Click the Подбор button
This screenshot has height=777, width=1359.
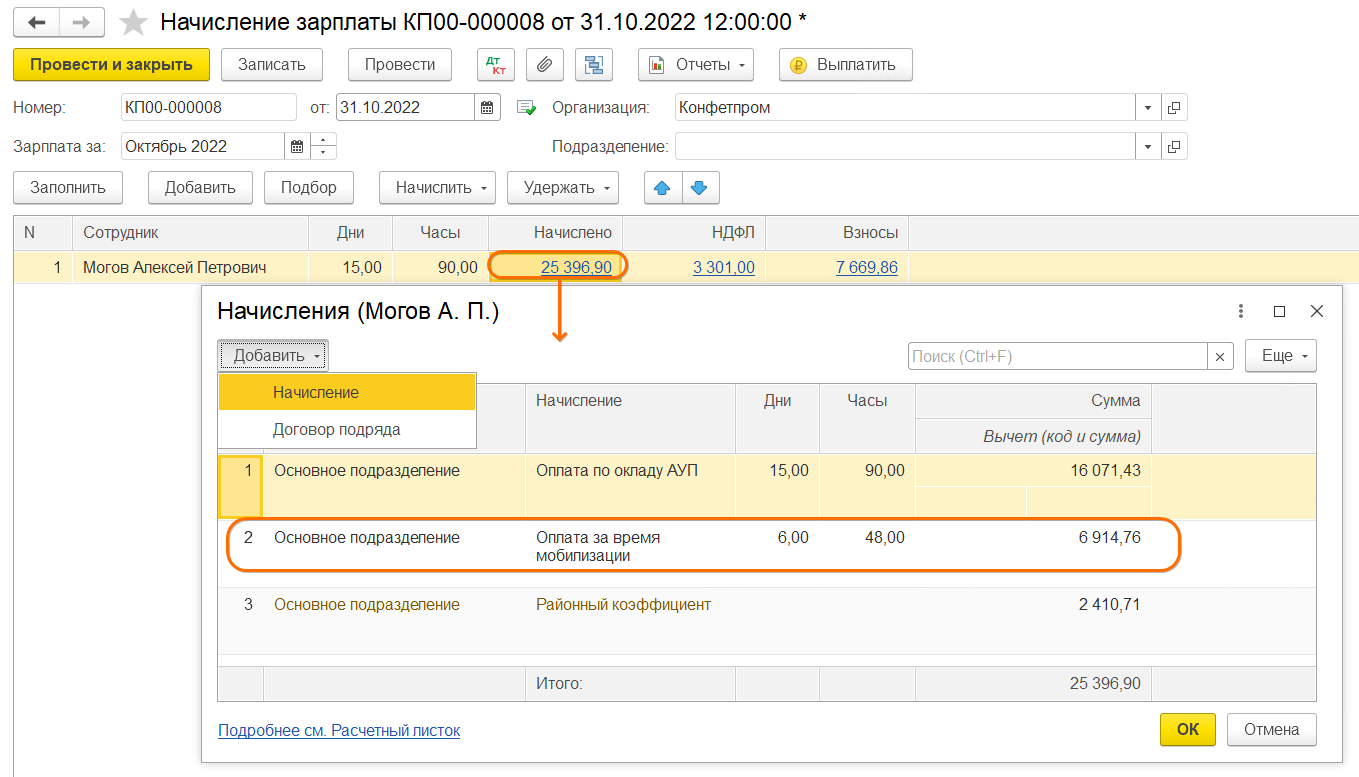309,187
